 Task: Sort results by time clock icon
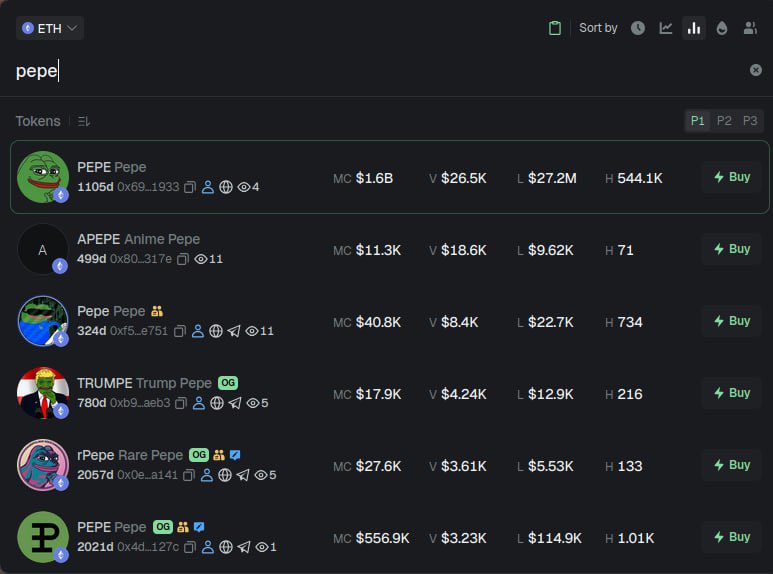tap(638, 28)
